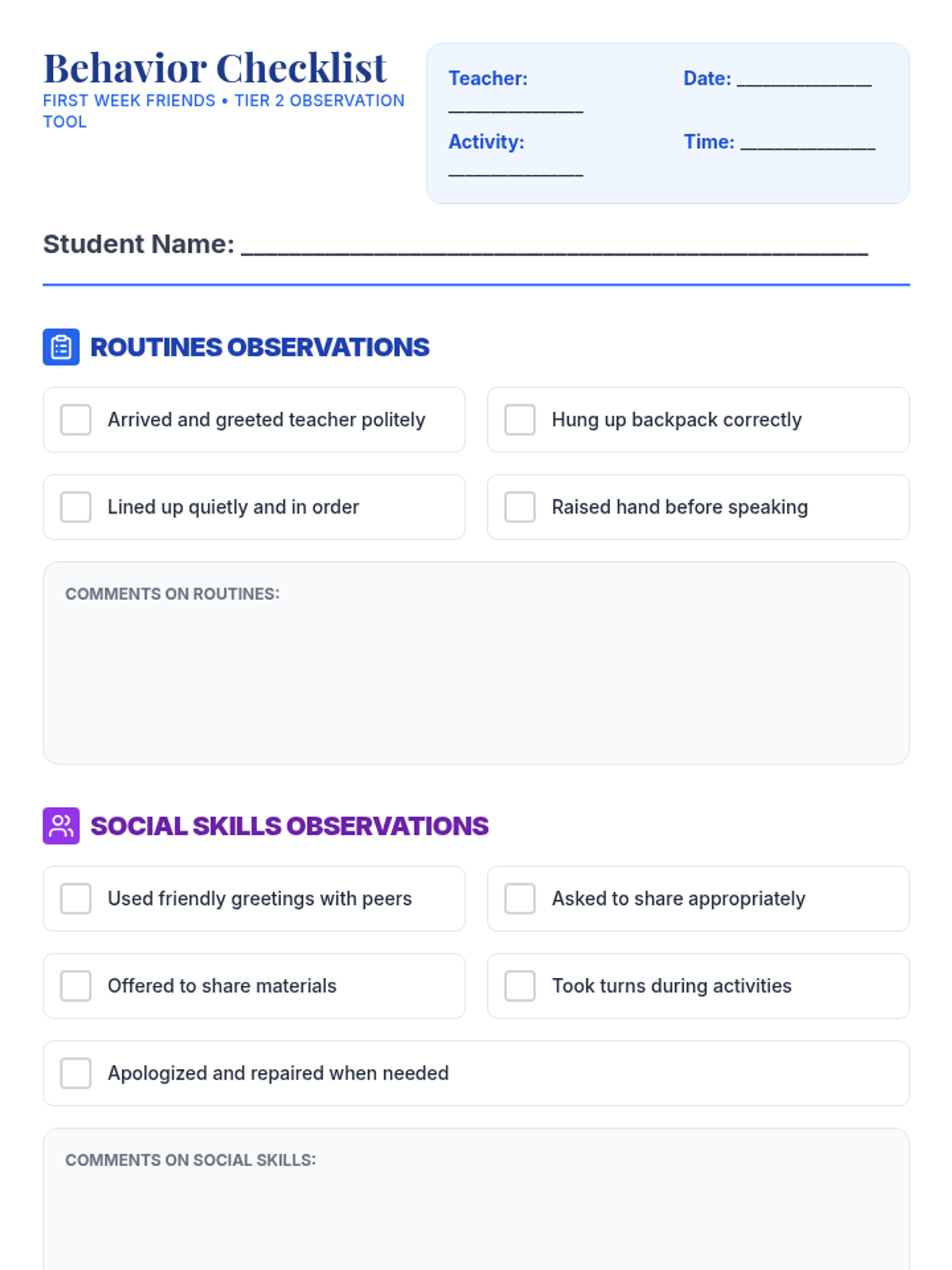Click the Teacher field blank line
952x1270 pixels.
point(516,106)
